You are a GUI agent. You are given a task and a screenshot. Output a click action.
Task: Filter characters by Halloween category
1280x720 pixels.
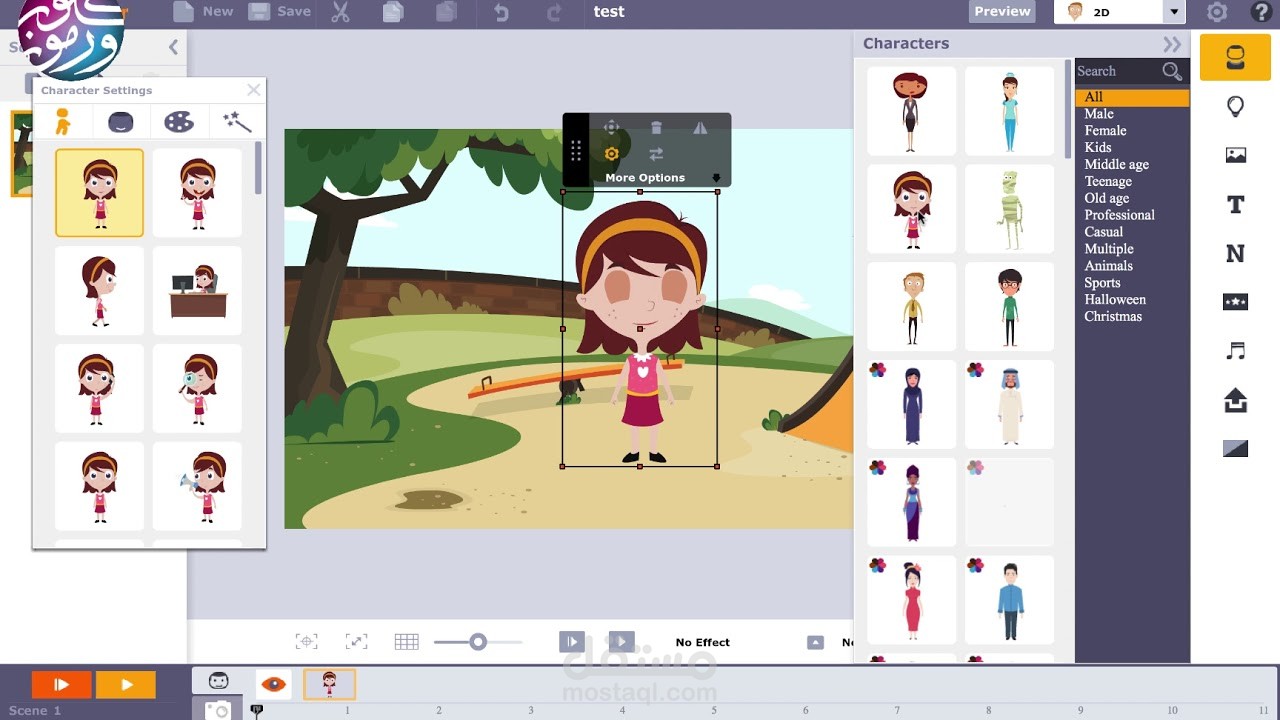[x=1115, y=299]
